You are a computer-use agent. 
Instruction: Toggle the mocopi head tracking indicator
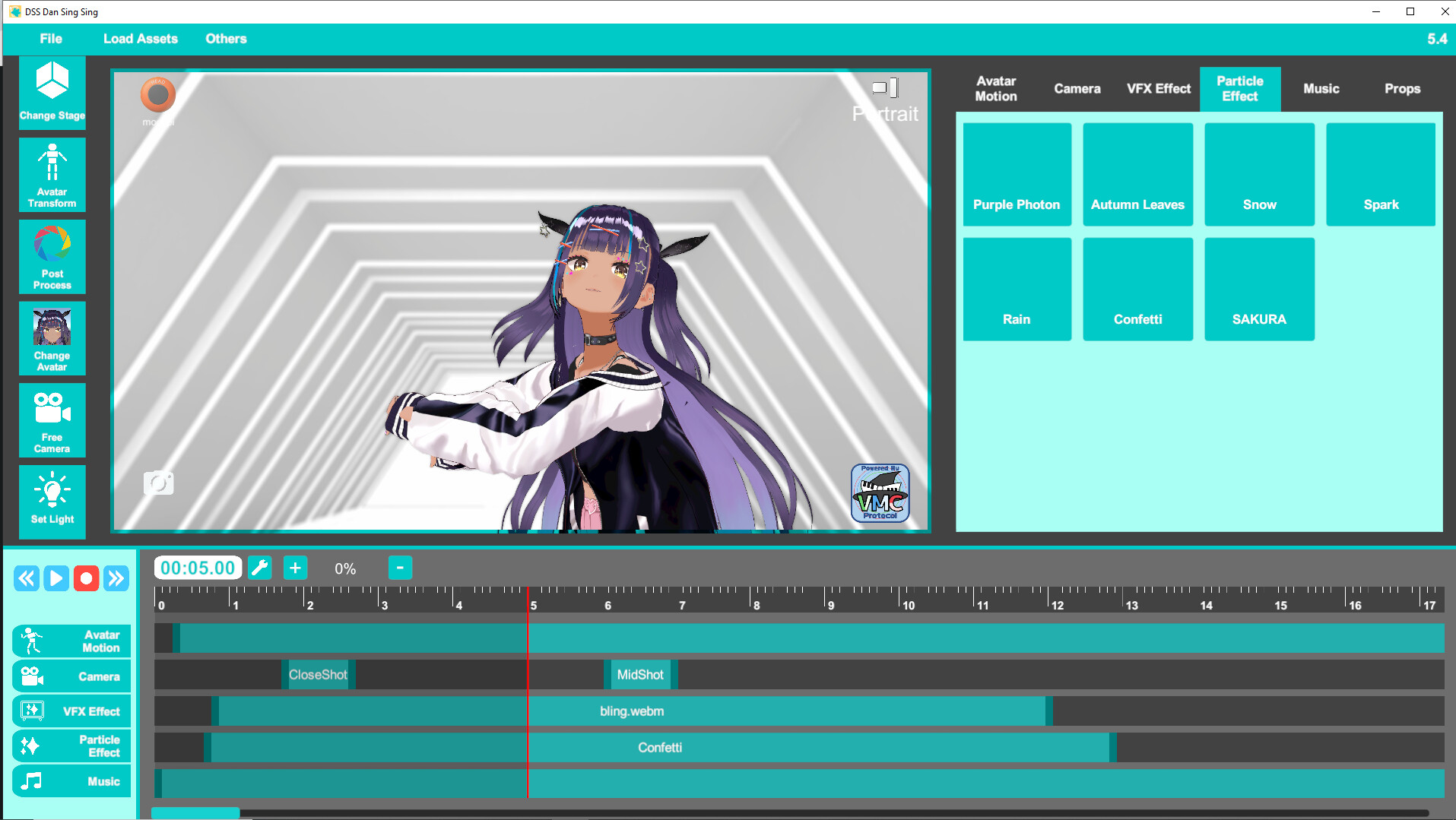pyautogui.click(x=157, y=97)
